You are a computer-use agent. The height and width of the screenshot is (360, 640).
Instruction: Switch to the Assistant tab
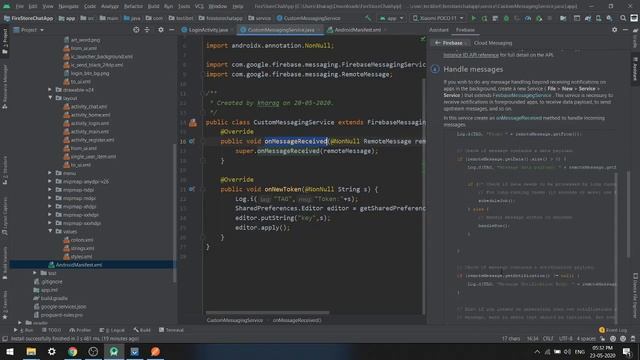pyautogui.click(x=439, y=30)
